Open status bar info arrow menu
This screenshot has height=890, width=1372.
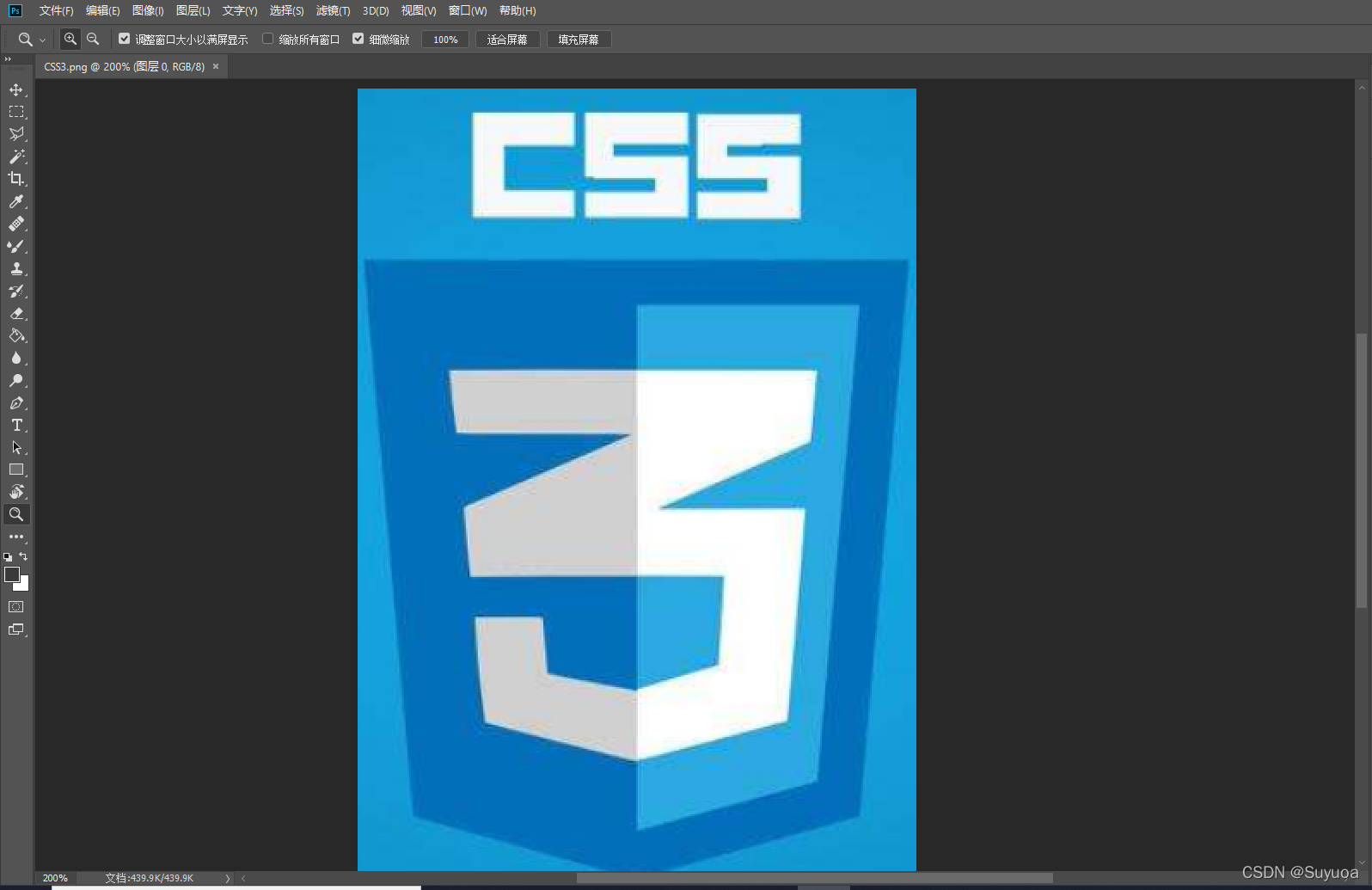click(x=228, y=878)
